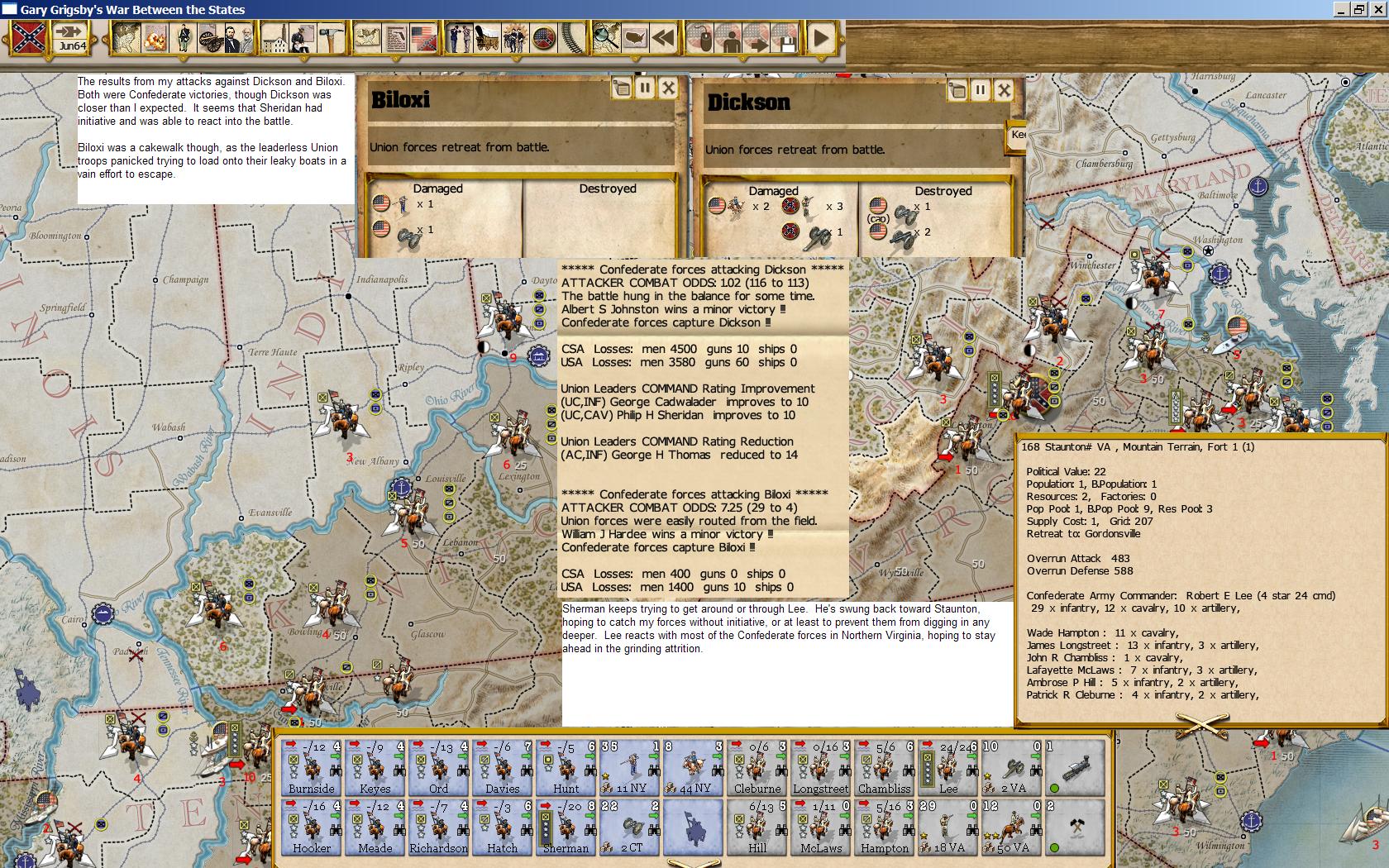Open the leaders portraits toolbar icon
The image size is (1389, 868).
tap(238, 38)
